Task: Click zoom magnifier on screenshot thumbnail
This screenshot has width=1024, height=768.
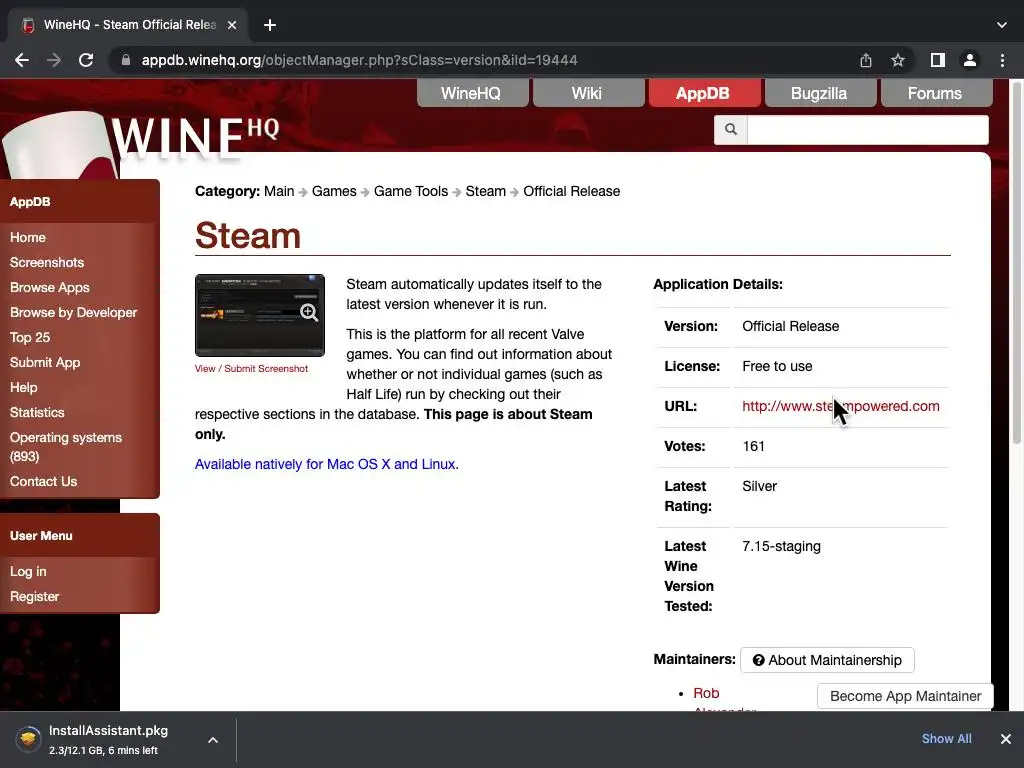Action: (309, 312)
